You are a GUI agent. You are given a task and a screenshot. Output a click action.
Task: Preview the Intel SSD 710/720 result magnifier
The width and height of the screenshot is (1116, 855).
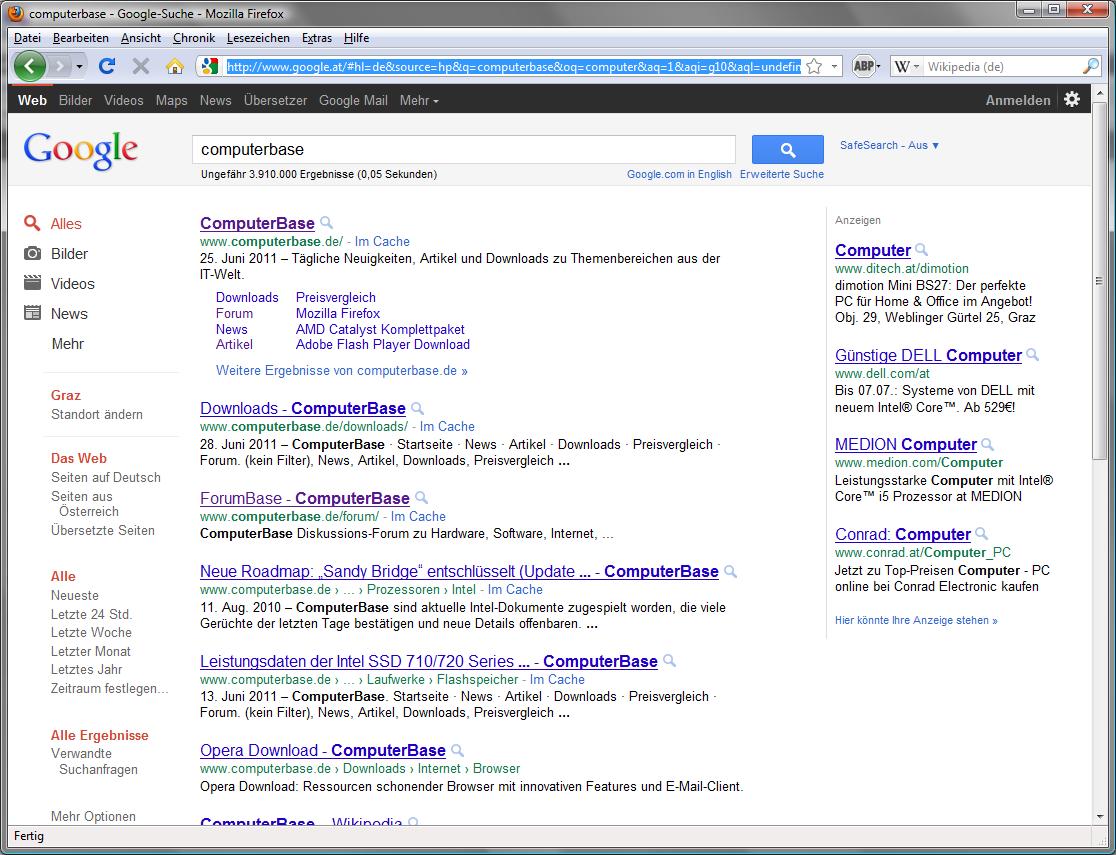669,661
